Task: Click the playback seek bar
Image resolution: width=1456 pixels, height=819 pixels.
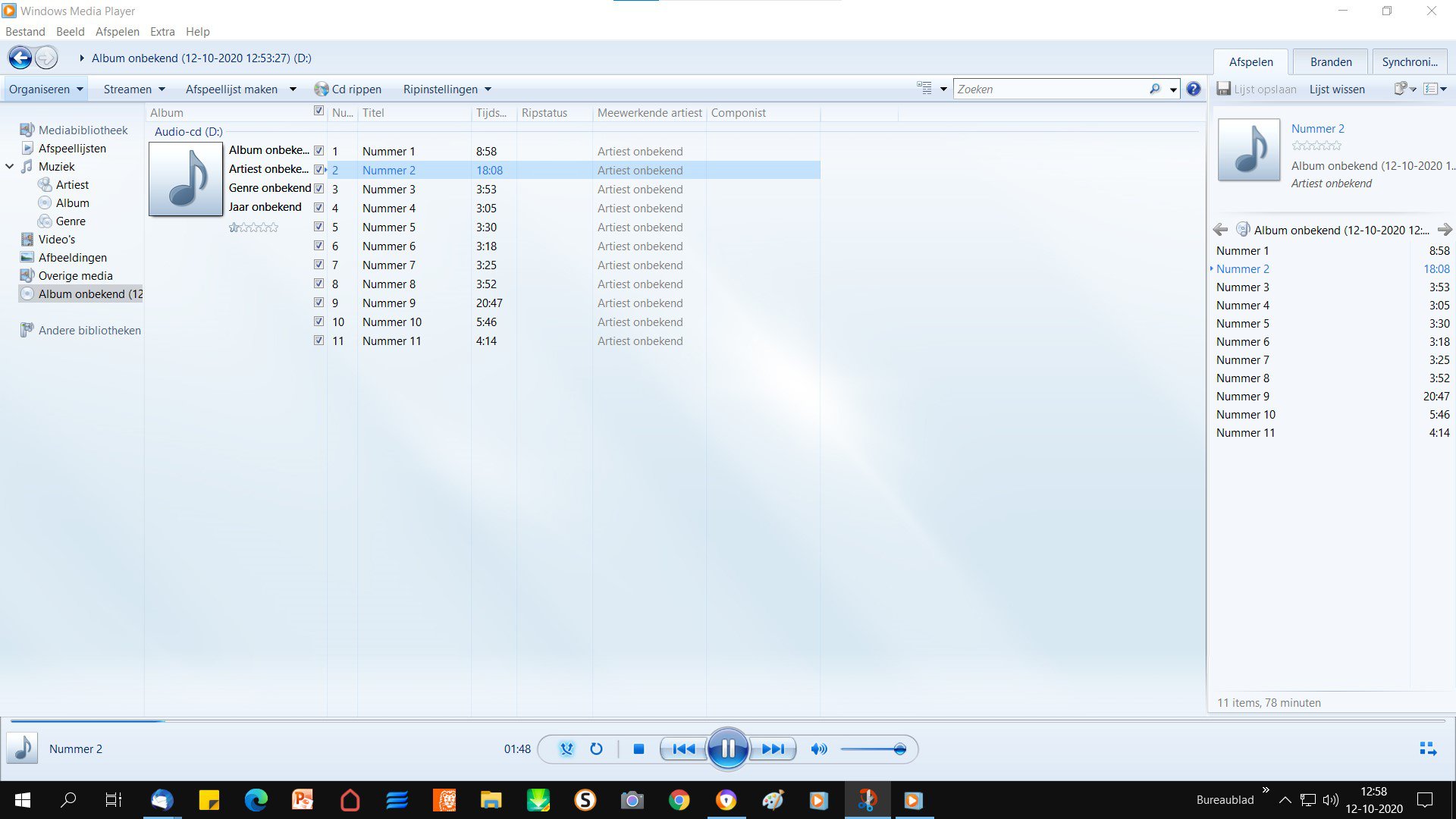Action: coord(728,720)
